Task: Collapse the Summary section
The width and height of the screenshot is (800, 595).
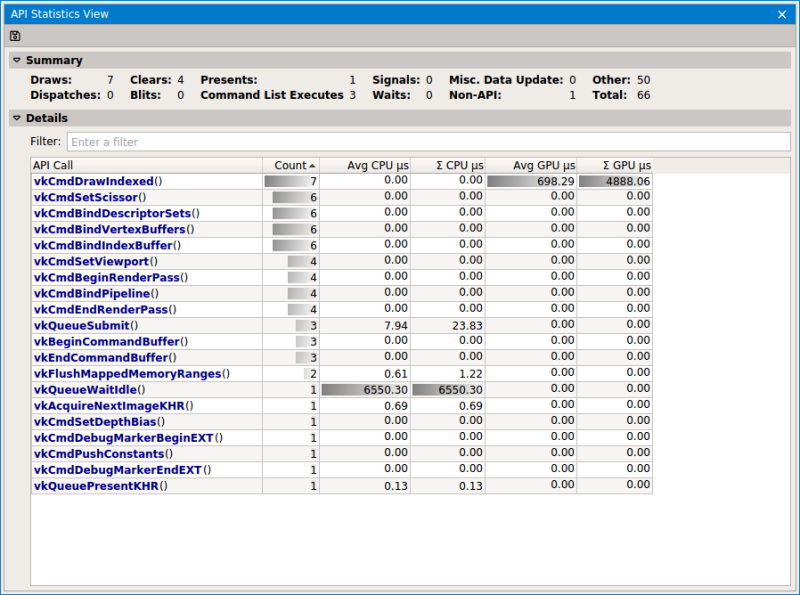Action: [x=17, y=60]
